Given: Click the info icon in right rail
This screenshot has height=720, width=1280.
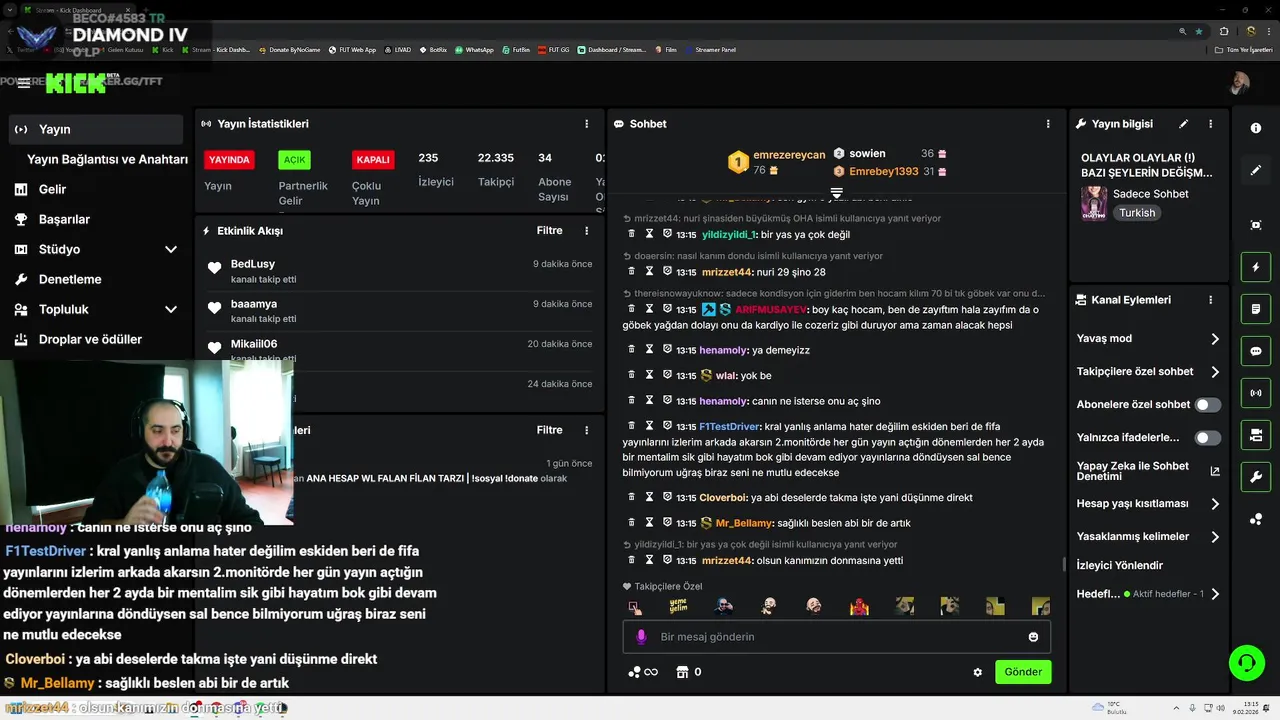Looking at the screenshot, I should pos(1256,128).
